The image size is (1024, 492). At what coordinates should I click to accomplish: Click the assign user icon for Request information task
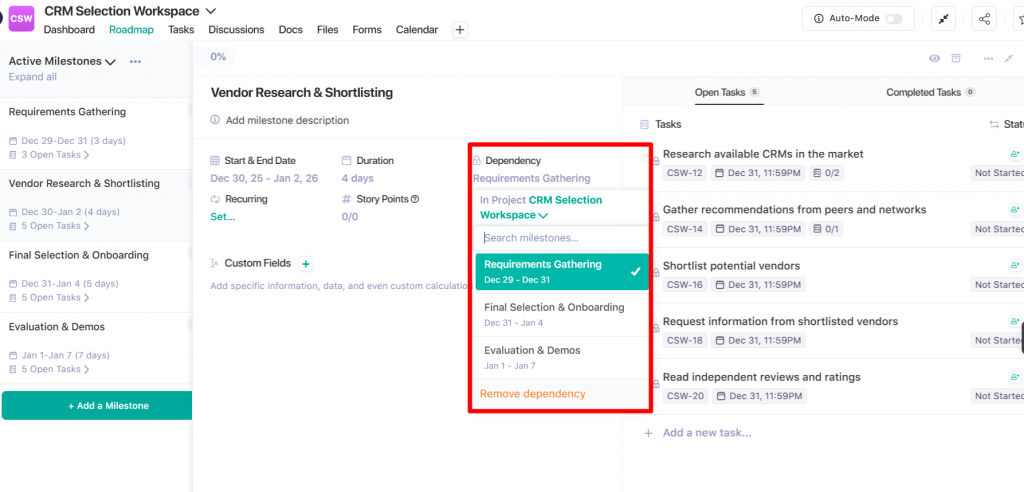1014,321
